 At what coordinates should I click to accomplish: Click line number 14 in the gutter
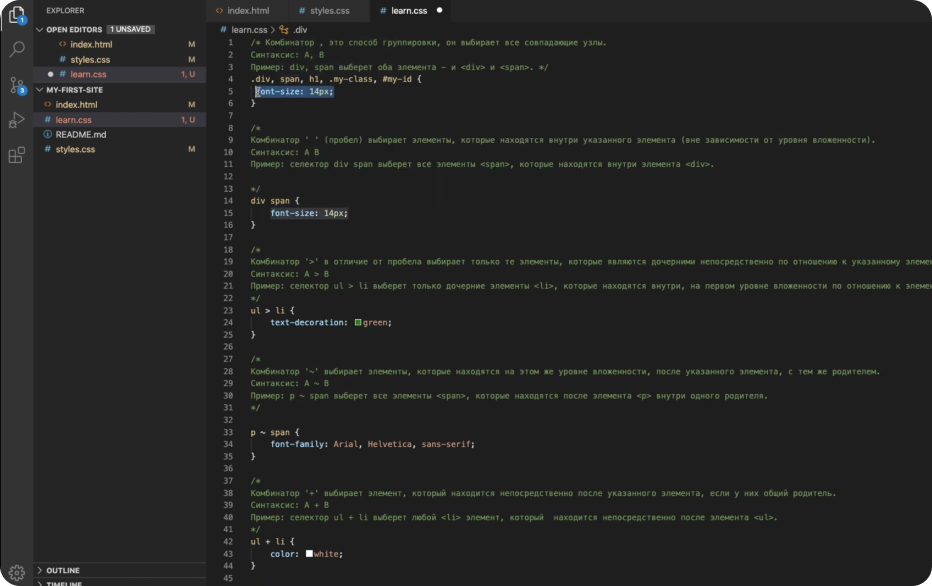pos(228,201)
